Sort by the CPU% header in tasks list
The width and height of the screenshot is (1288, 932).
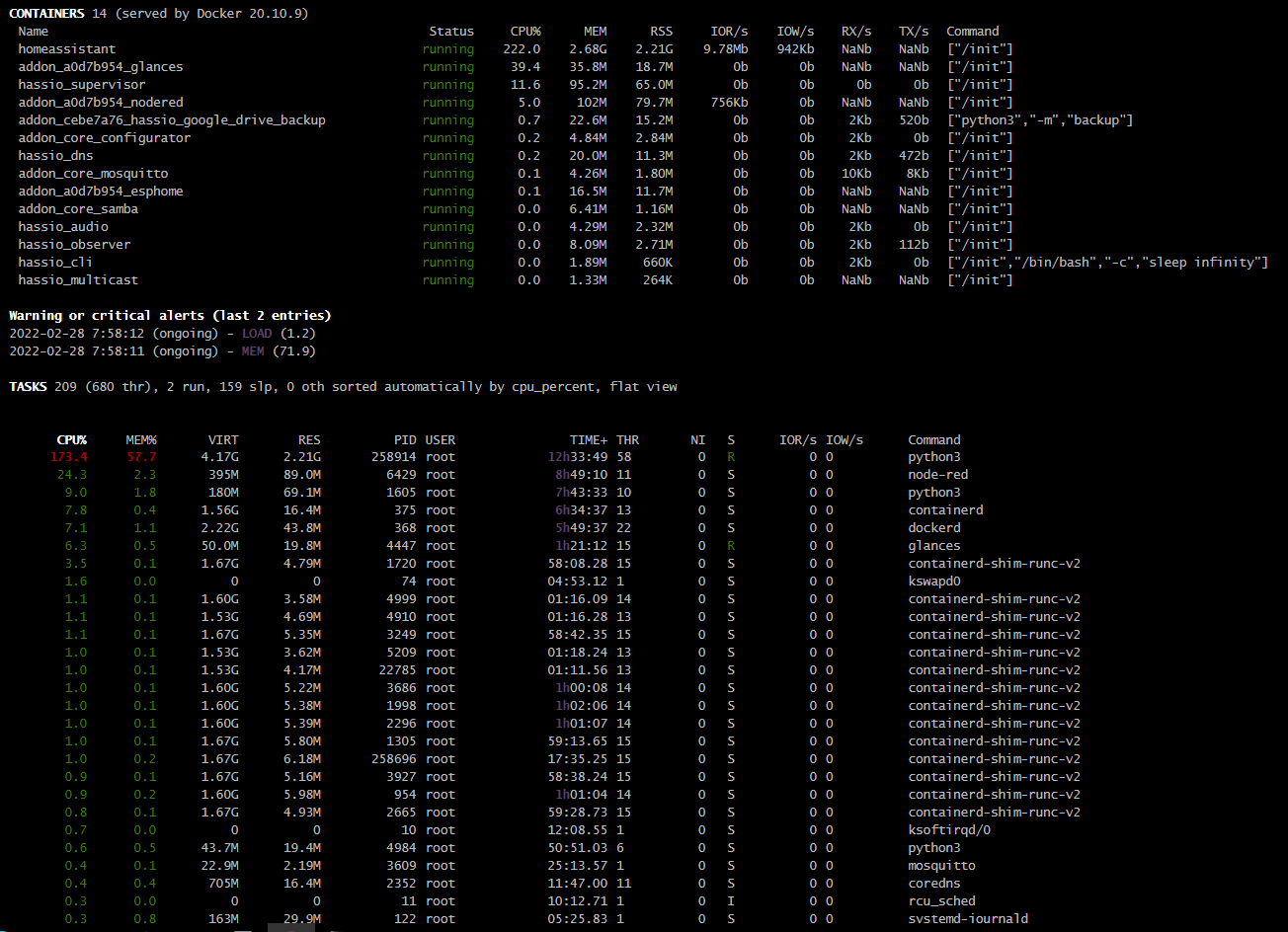click(71, 440)
